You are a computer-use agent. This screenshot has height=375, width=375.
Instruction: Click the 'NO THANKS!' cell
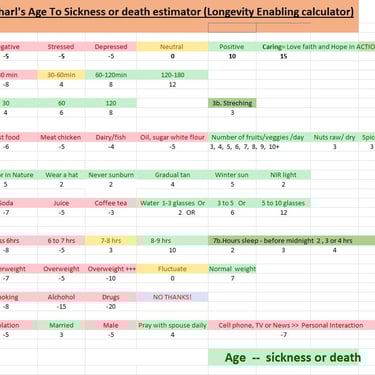pyautogui.click(x=172, y=297)
